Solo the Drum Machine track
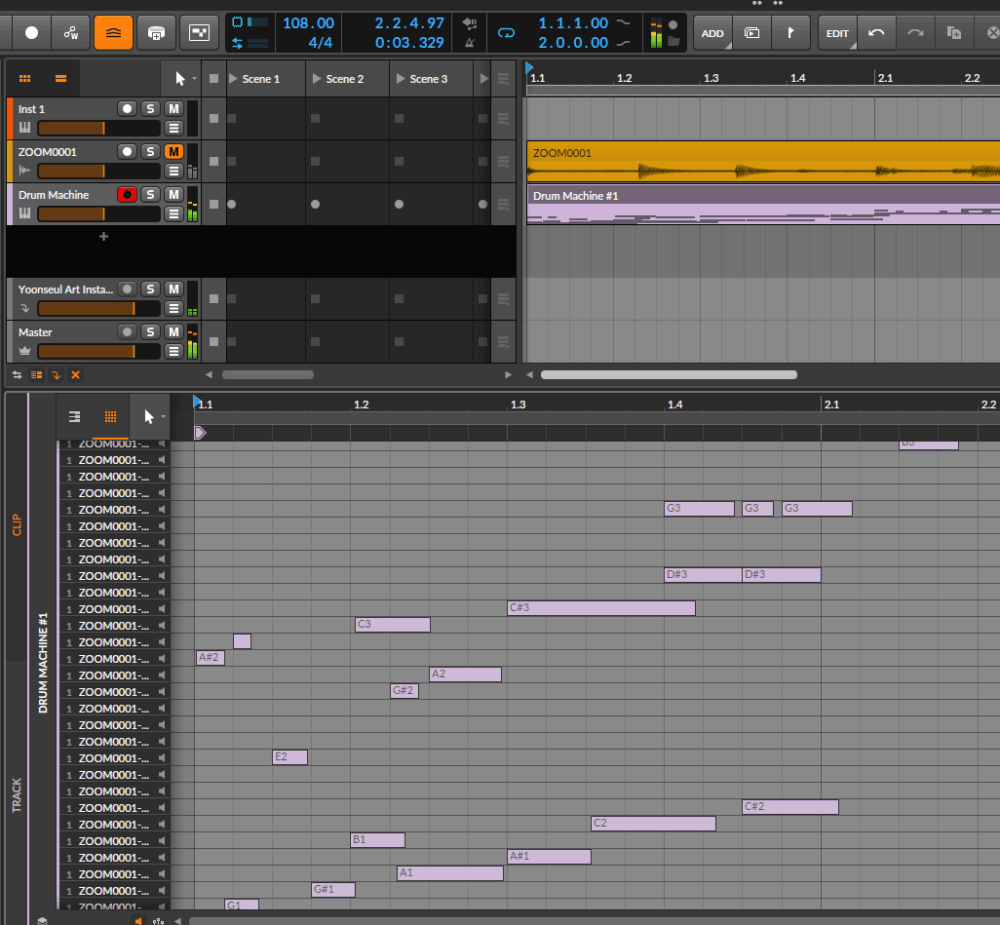This screenshot has width=1000, height=925. tap(150, 194)
